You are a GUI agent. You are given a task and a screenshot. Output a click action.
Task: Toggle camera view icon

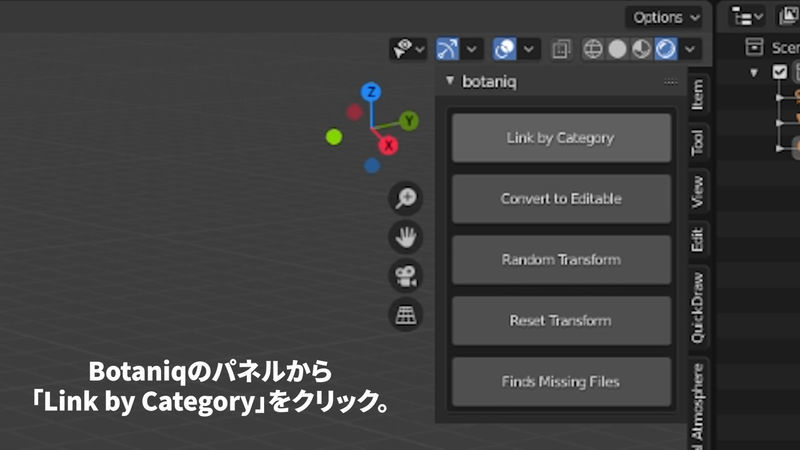[406, 276]
